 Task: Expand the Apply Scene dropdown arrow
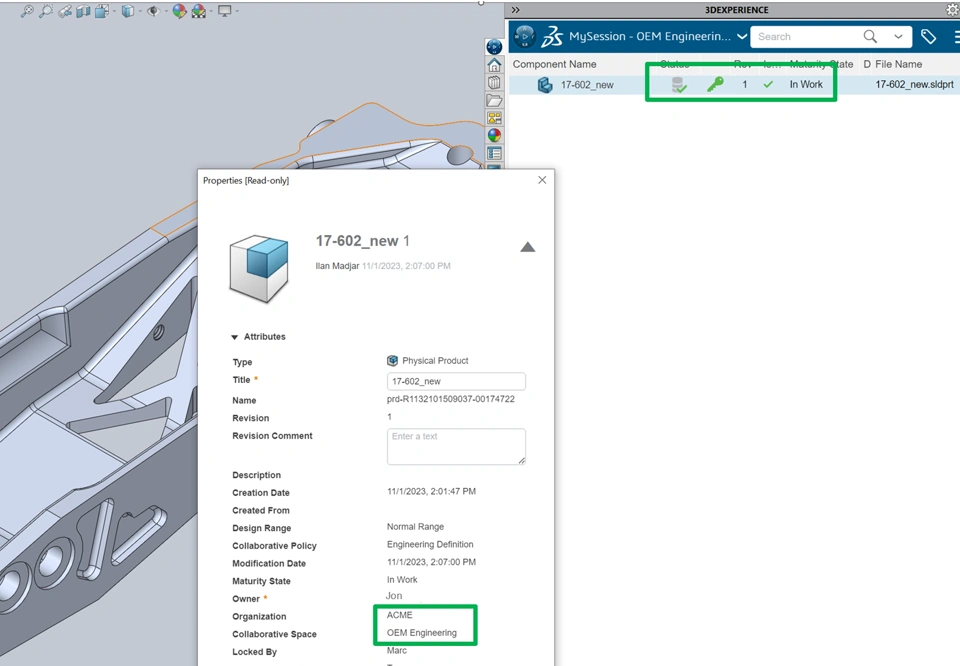point(210,11)
